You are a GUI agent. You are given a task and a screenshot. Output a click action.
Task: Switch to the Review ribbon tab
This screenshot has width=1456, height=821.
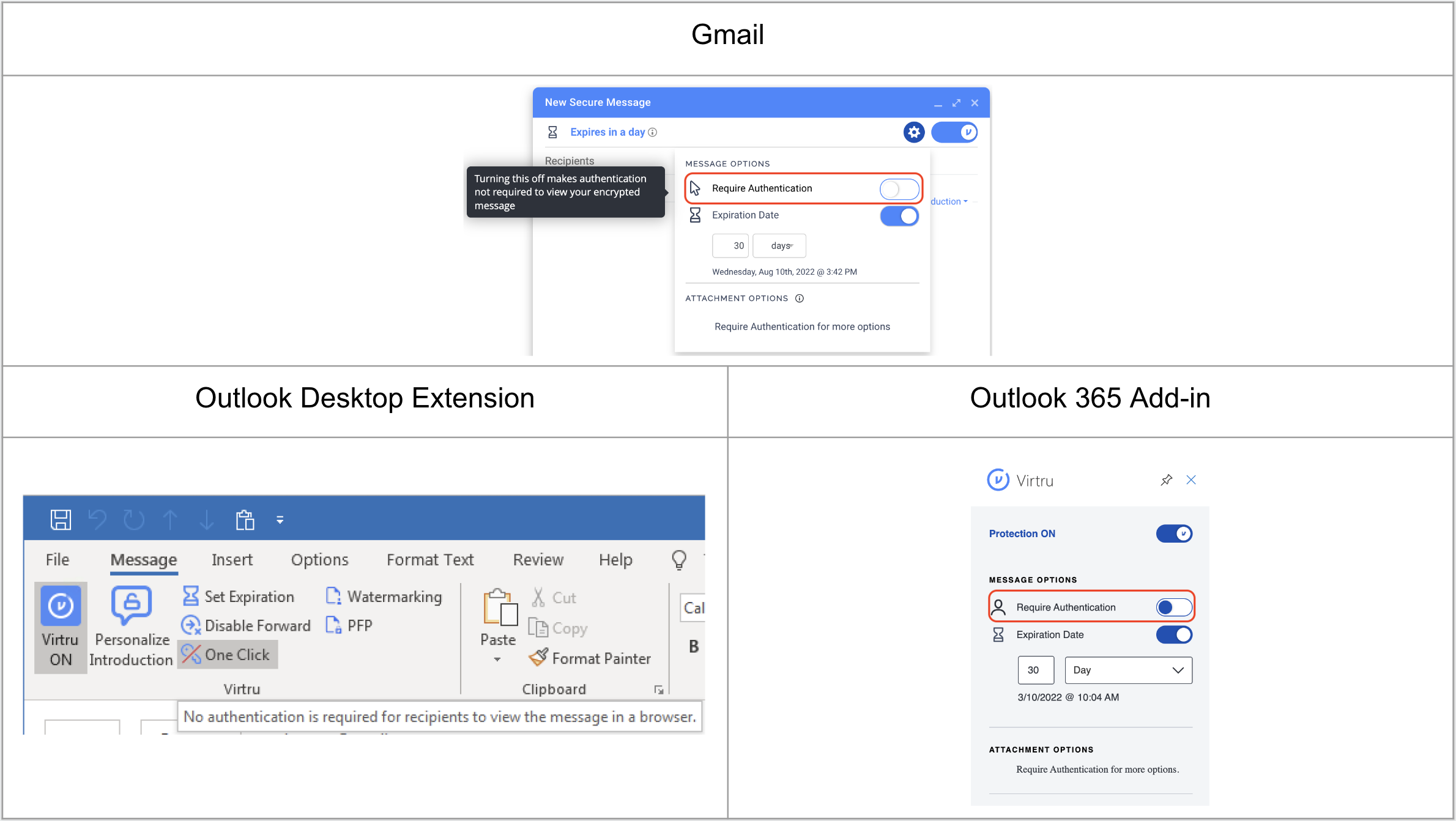pyautogui.click(x=538, y=560)
